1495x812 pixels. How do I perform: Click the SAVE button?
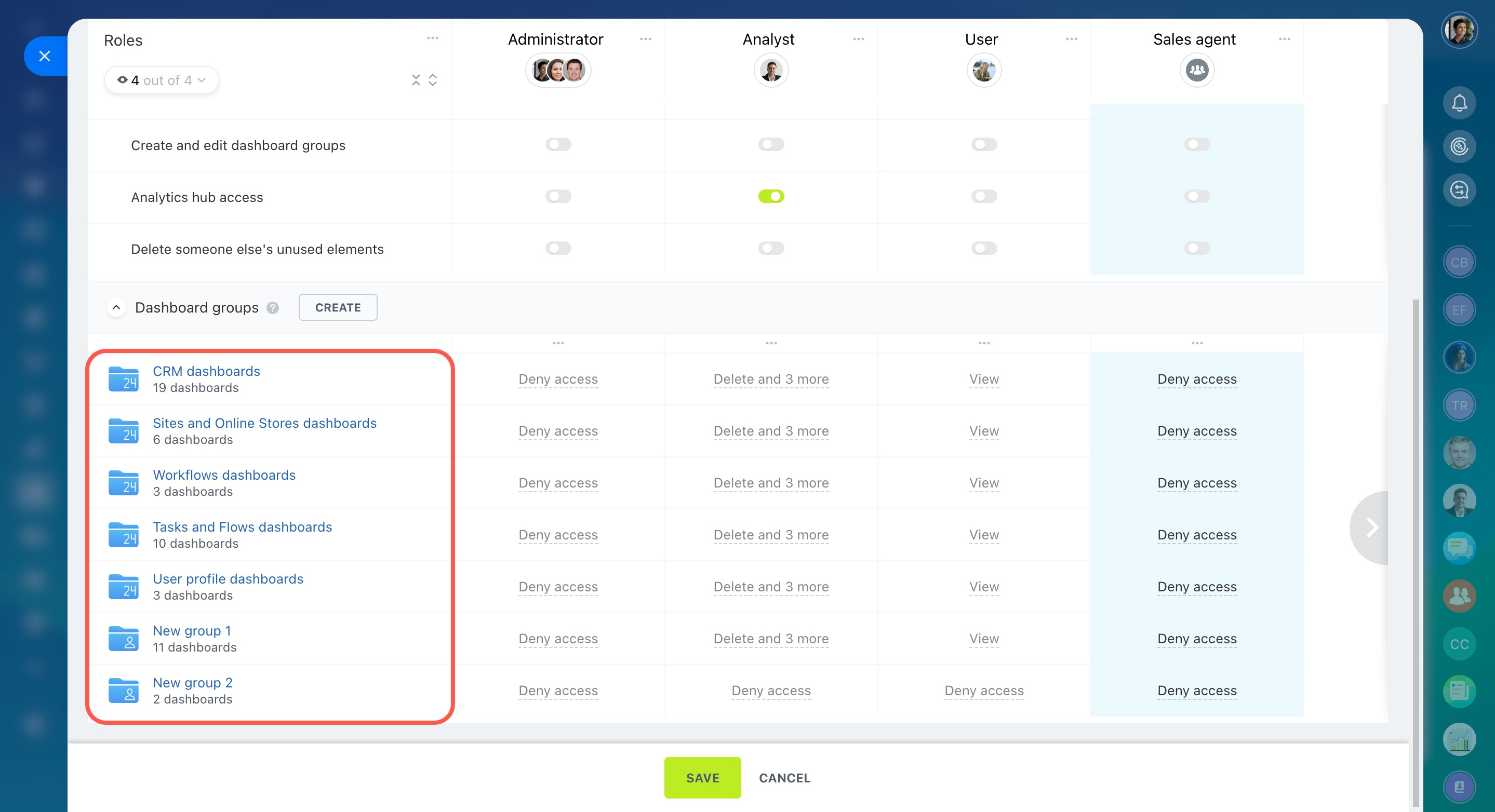[x=702, y=777]
